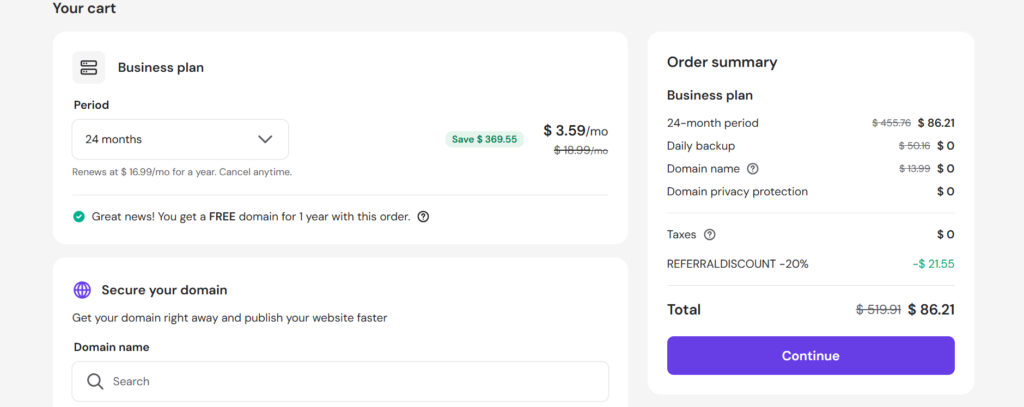
Task: Click the help icon beside FREE domain notice
Action: pyautogui.click(x=423, y=216)
